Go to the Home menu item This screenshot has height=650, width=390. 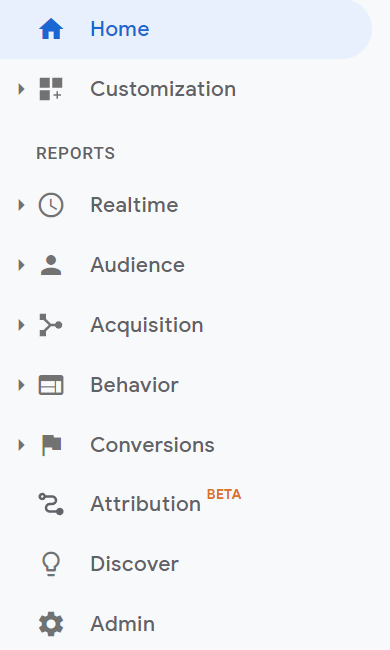pyautogui.click(x=186, y=29)
